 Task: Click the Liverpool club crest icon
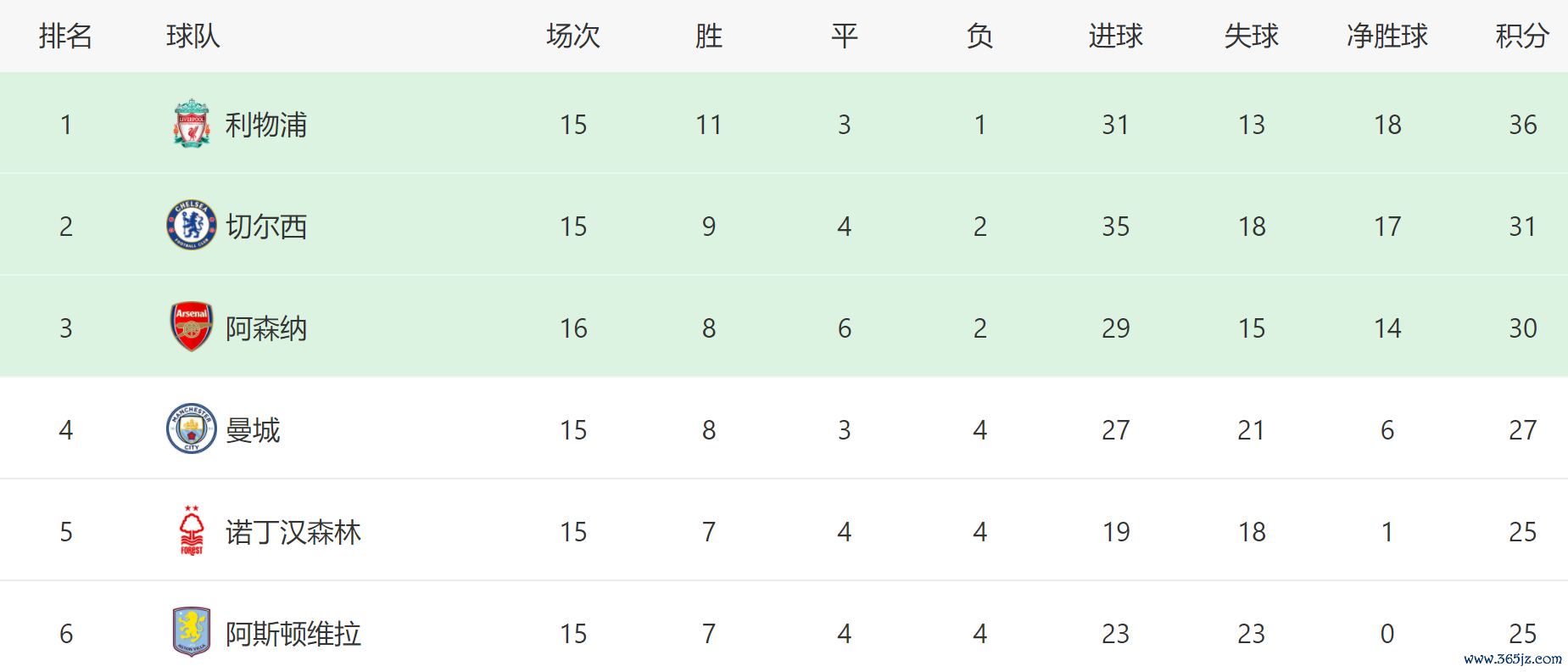192,124
